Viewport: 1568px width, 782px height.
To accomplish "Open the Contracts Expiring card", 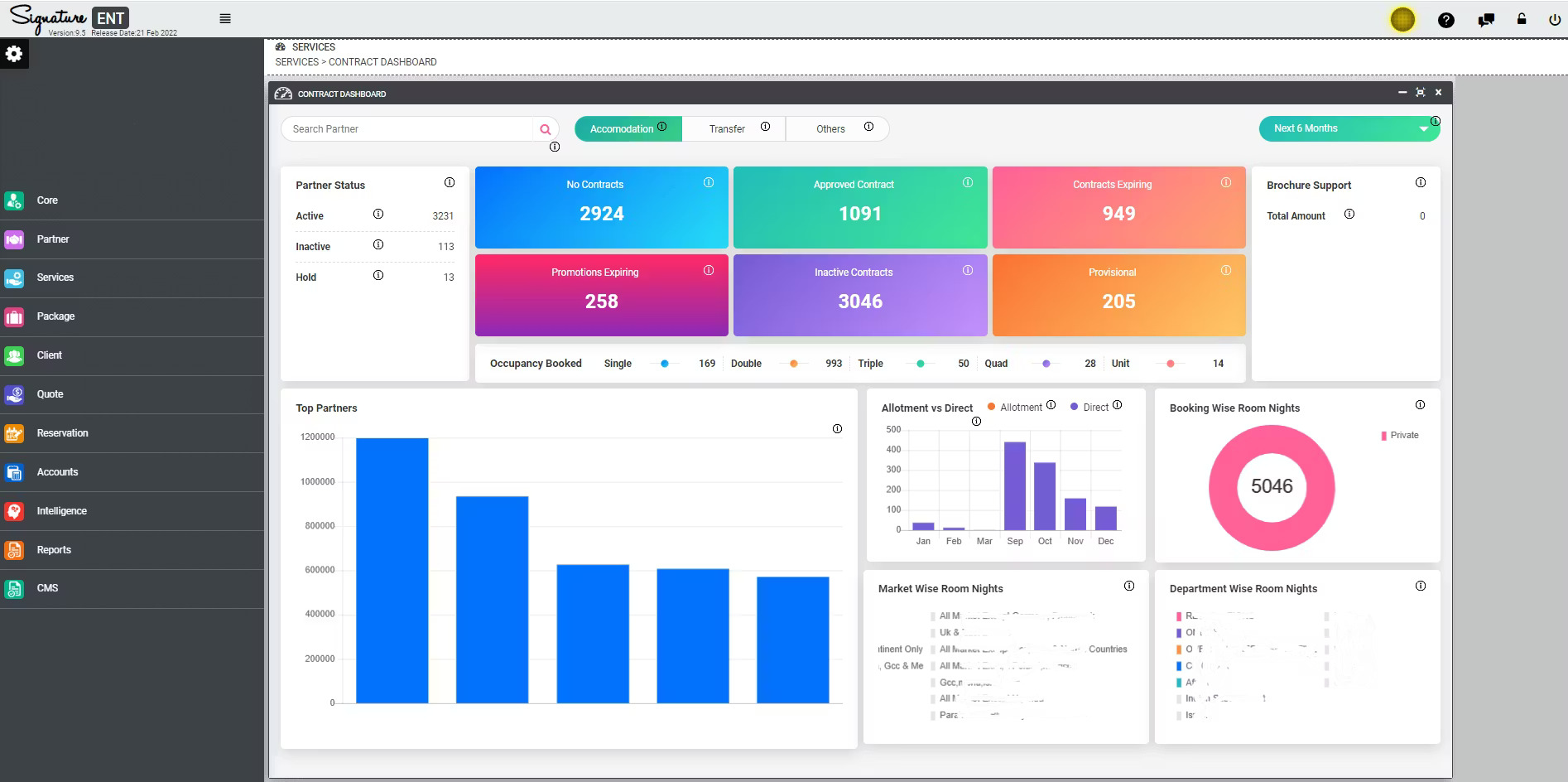I will click(1118, 207).
